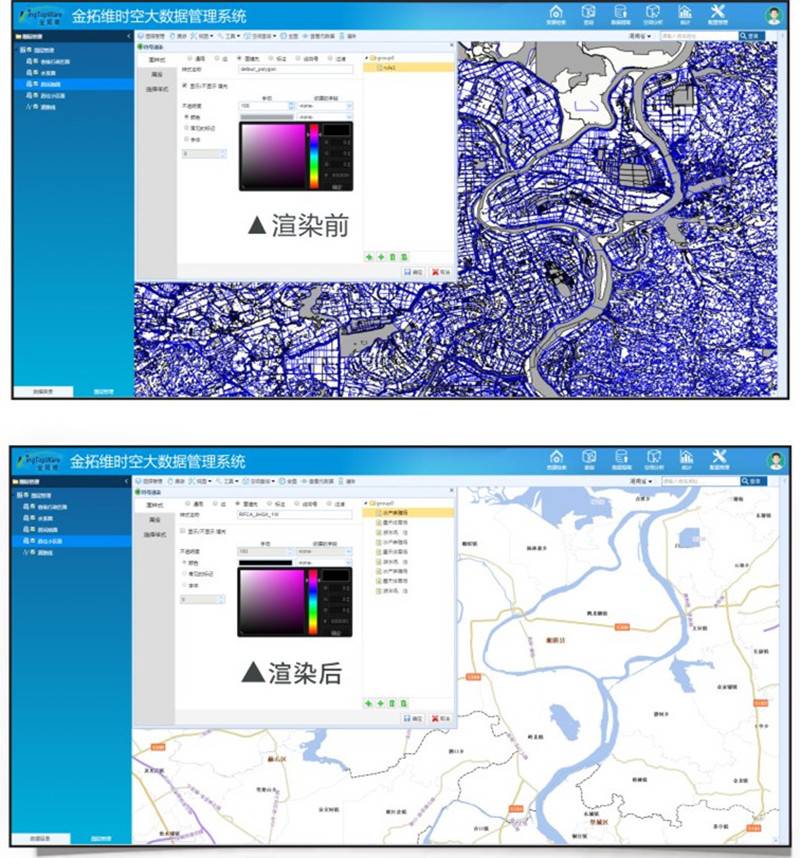Click the 取消 button in the 渲染后 dialog
Screen dimensions: 800x858
click(440, 718)
